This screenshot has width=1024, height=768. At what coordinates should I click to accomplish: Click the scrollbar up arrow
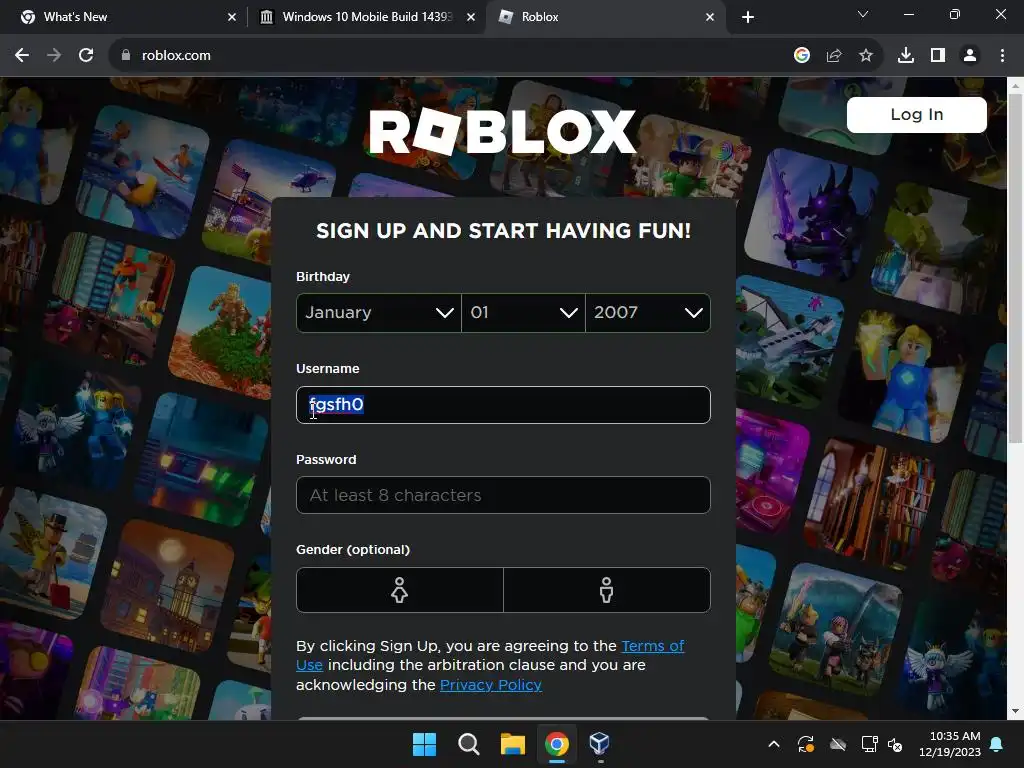pyautogui.click(x=1015, y=85)
